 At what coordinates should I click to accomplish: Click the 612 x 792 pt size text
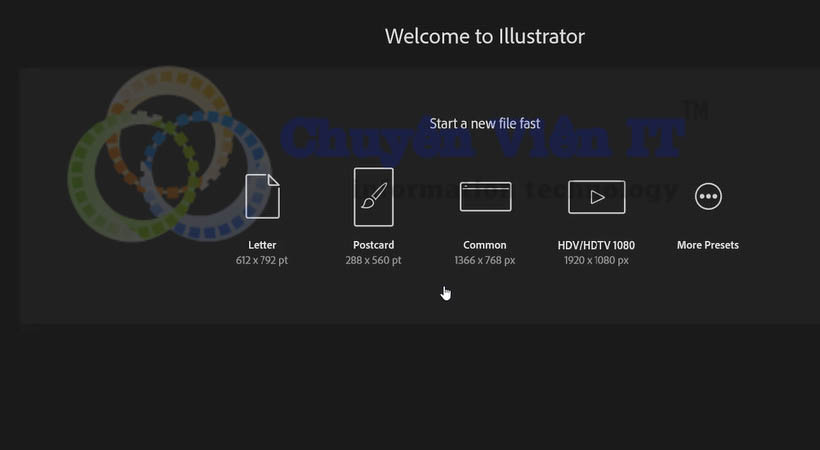coord(261,260)
